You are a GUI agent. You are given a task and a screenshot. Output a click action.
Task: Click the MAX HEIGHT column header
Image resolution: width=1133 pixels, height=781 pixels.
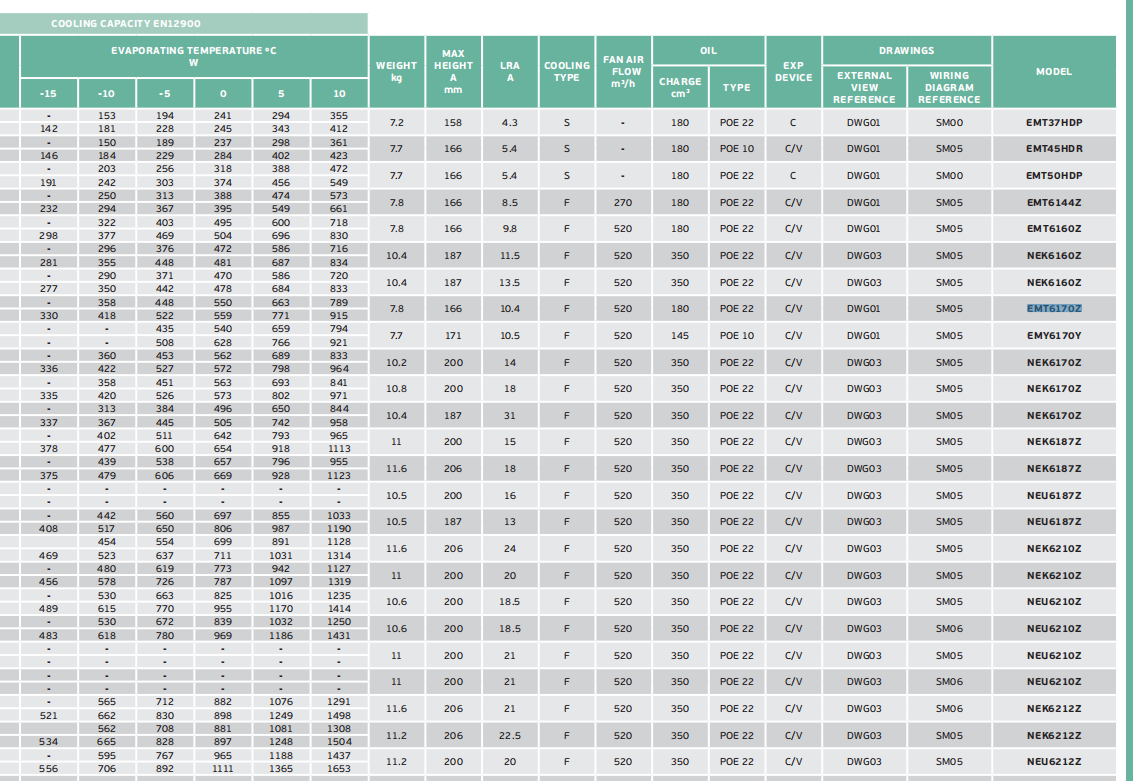click(453, 71)
